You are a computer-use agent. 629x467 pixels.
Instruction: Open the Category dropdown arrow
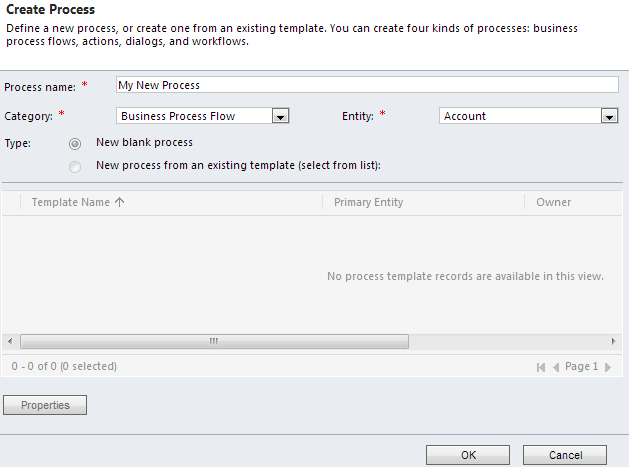pos(281,116)
